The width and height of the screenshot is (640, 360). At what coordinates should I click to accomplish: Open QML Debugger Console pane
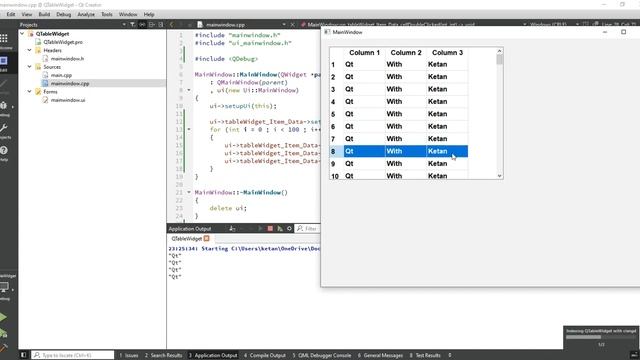point(322,355)
